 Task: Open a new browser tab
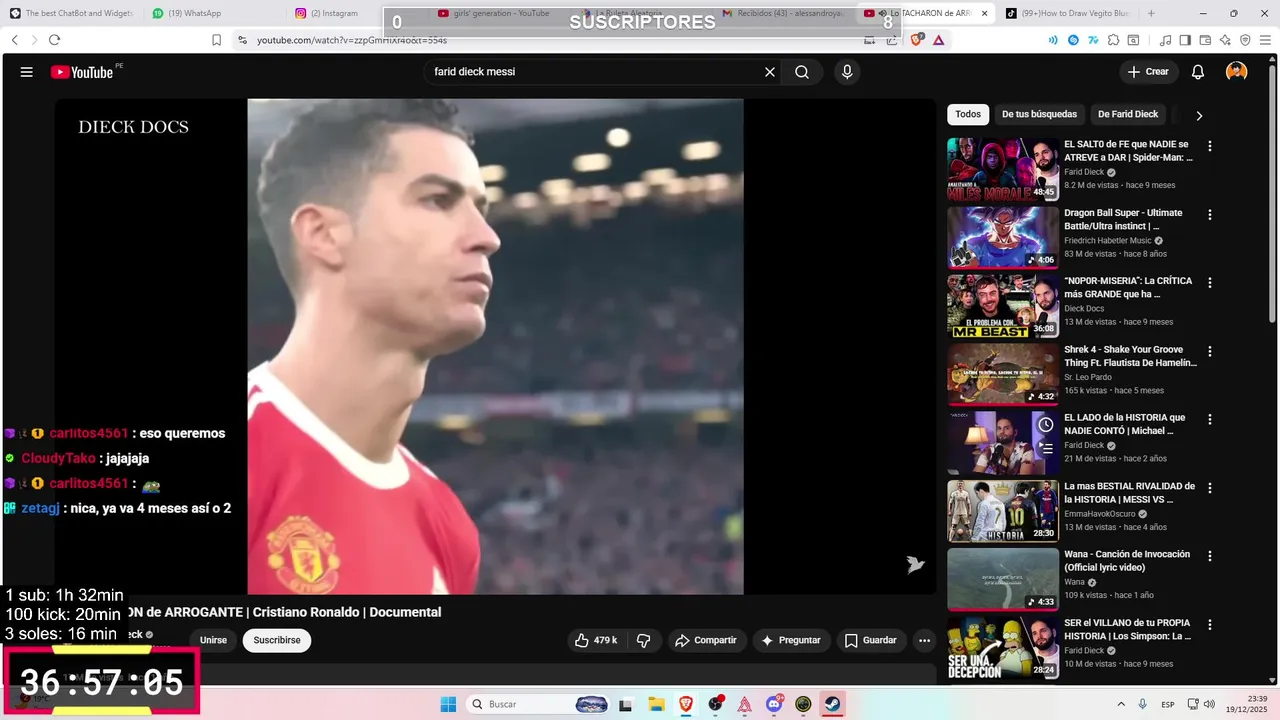tap(1151, 13)
